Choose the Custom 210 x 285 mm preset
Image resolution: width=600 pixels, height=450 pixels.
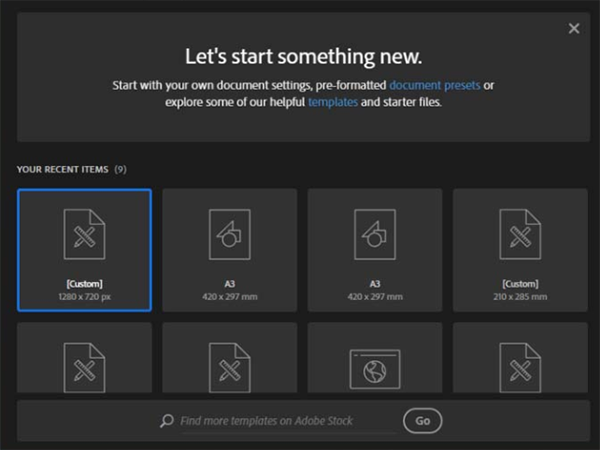tap(520, 250)
